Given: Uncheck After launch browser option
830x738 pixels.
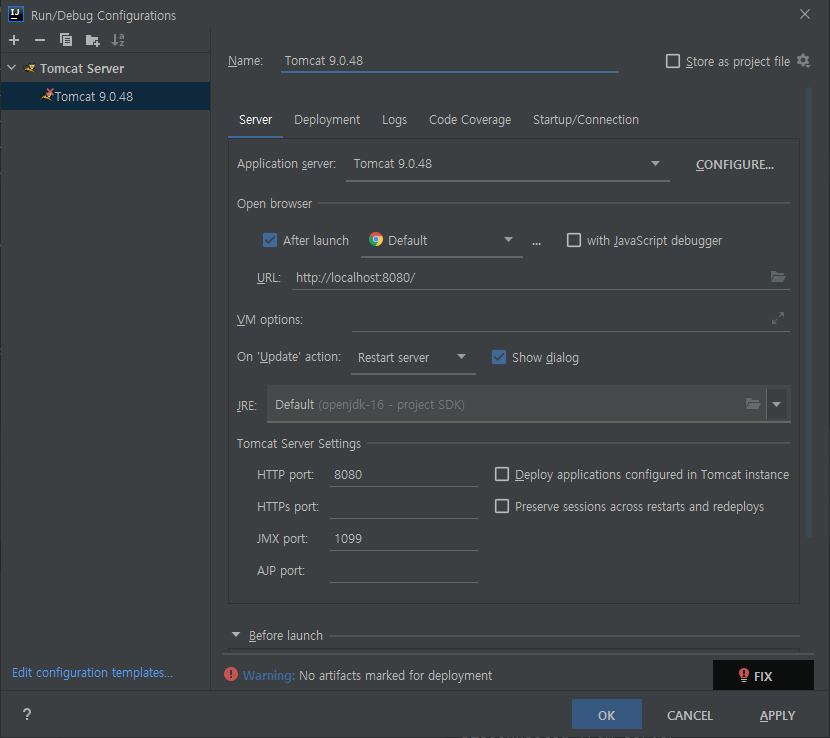Looking at the screenshot, I should (270, 240).
